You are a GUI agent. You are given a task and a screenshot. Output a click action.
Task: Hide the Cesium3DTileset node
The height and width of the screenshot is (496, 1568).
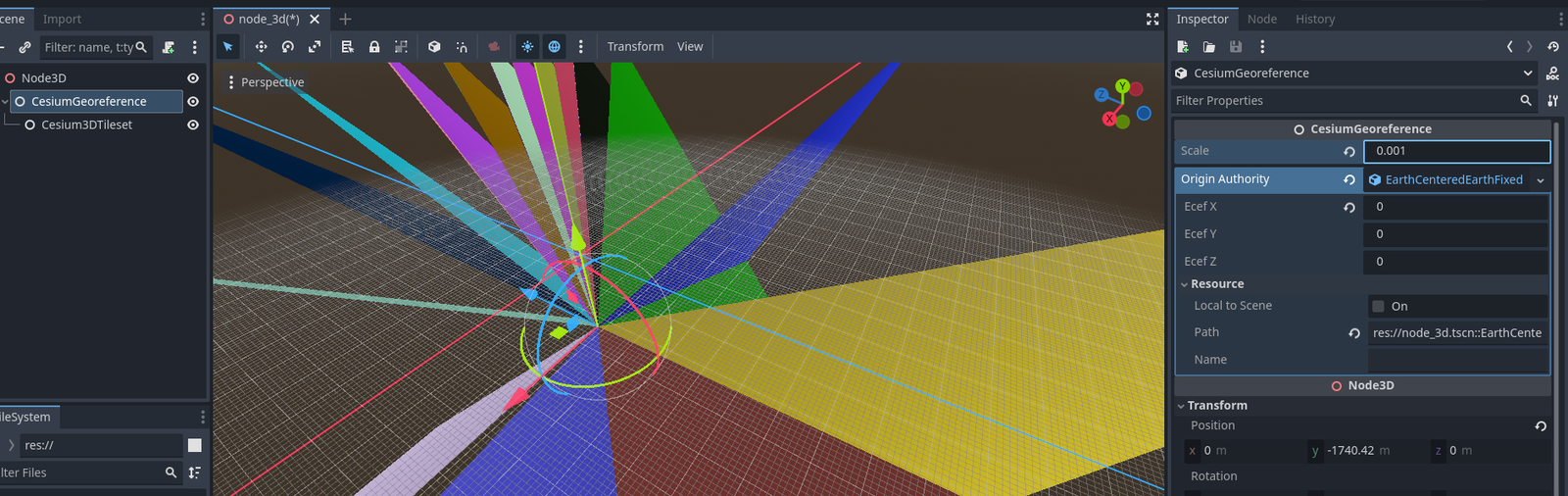193,125
